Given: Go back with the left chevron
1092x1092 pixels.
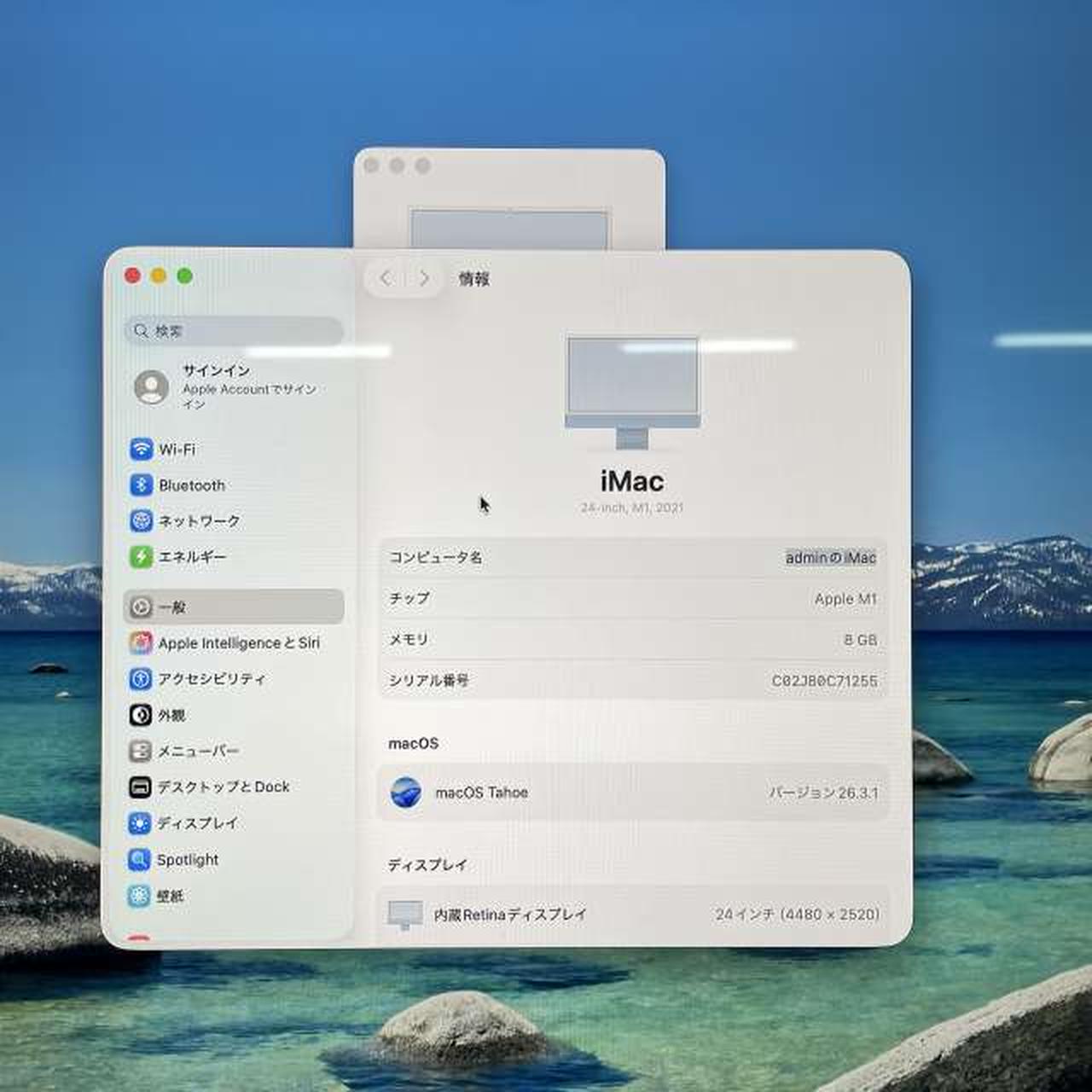Looking at the screenshot, I should pos(386,278).
